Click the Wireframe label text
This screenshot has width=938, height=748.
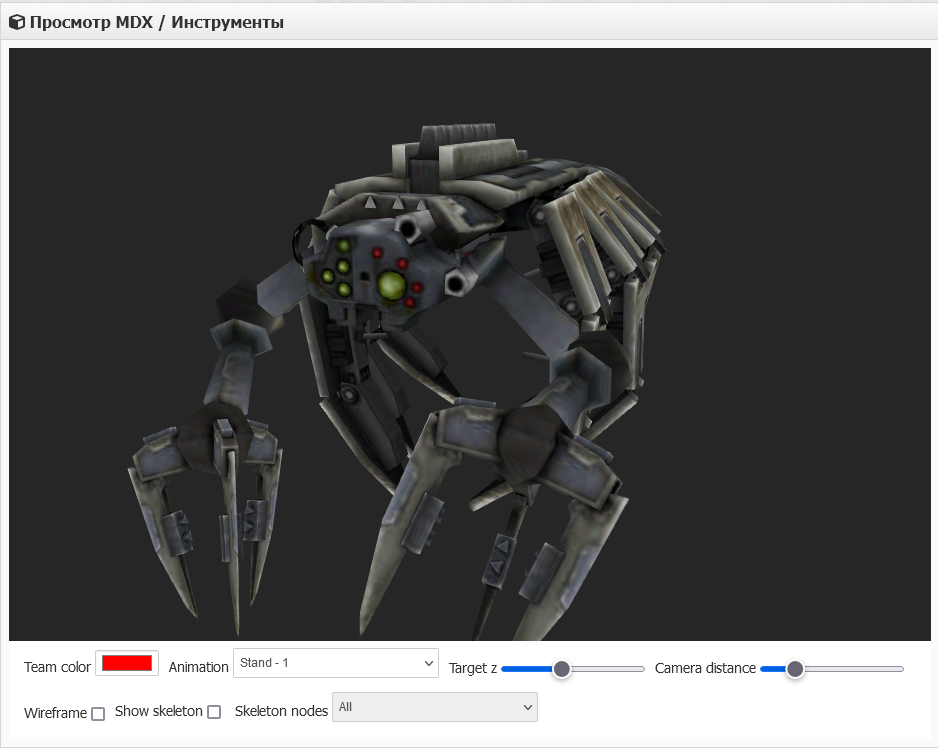[56, 713]
